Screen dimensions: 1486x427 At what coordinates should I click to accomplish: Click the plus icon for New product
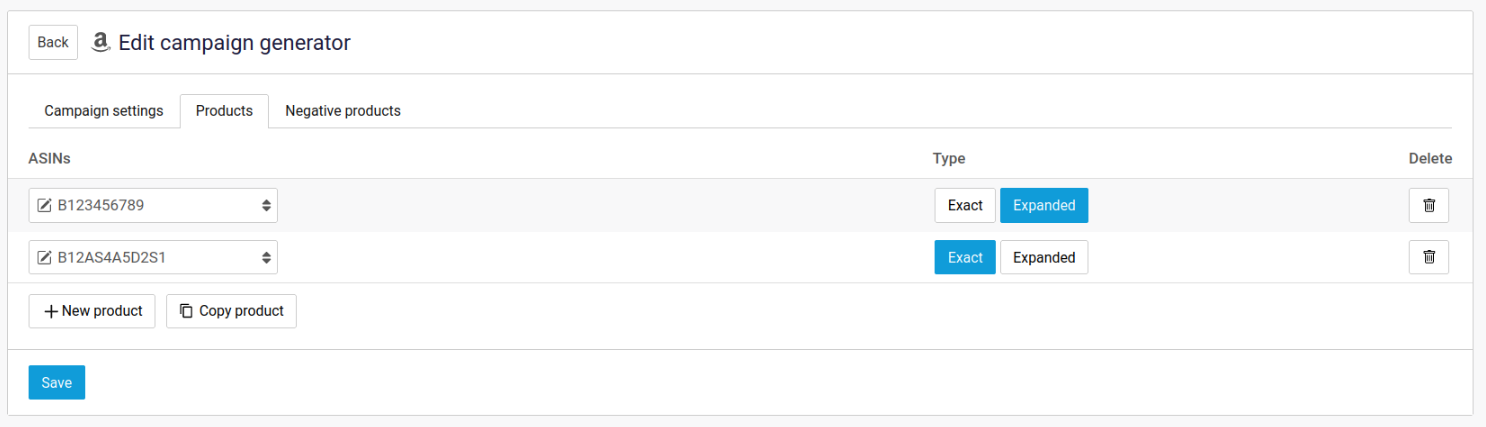tap(50, 311)
